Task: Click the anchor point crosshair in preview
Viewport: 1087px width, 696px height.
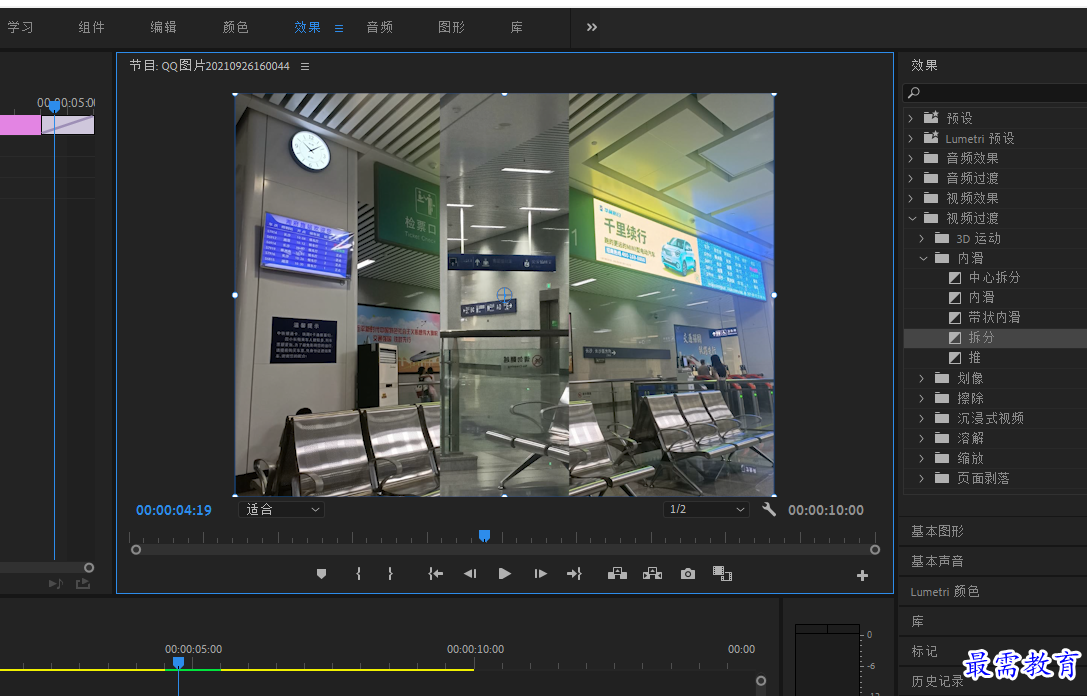Action: 504,295
